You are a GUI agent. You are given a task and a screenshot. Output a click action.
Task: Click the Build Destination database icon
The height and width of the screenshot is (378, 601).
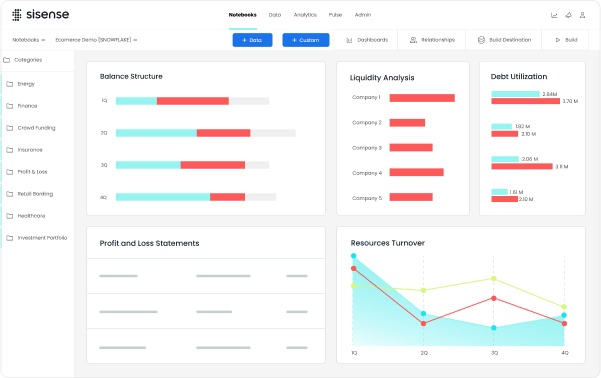[x=481, y=40]
